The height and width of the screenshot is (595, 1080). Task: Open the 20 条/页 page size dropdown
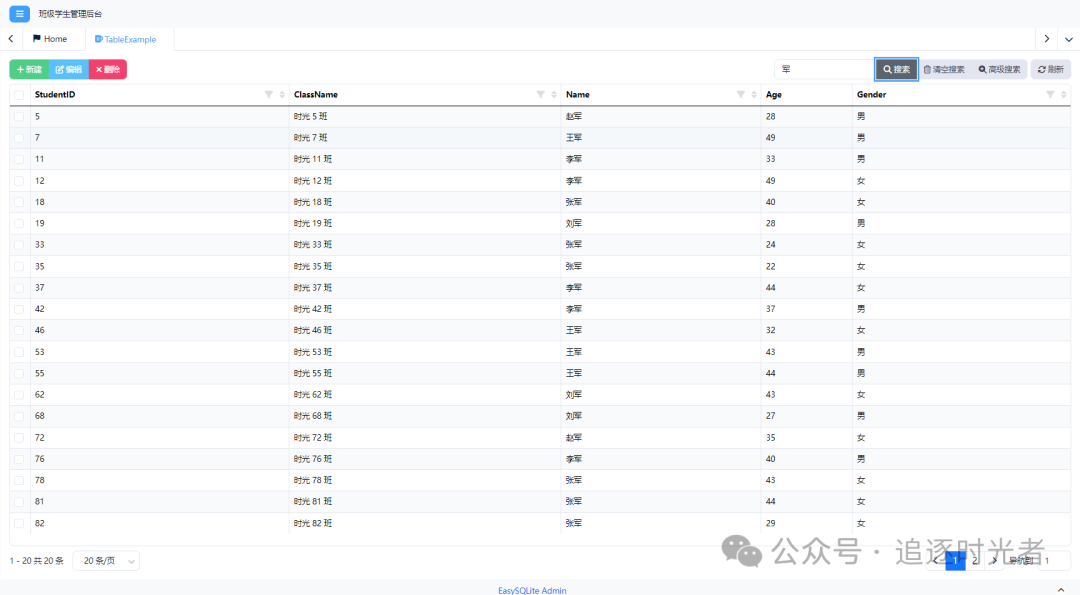(106, 560)
